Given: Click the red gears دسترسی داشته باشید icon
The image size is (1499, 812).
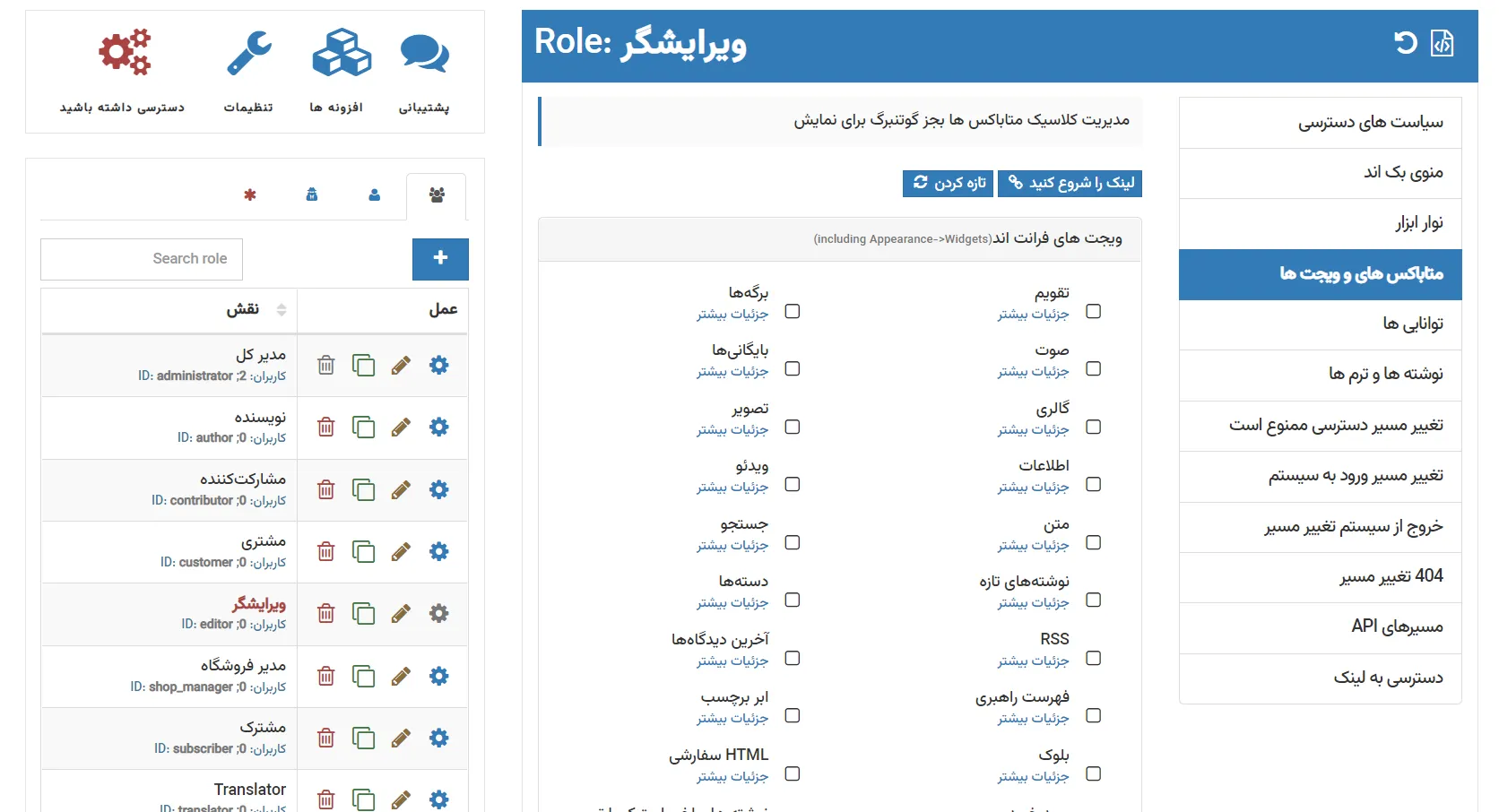Looking at the screenshot, I should (125, 52).
